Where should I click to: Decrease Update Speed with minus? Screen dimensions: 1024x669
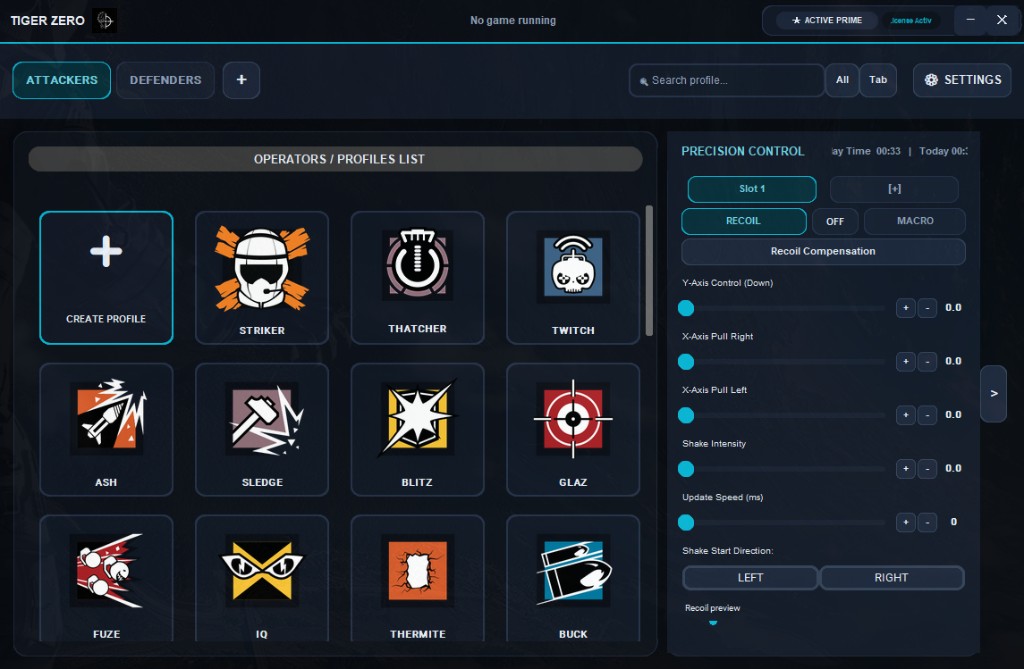[927, 522]
